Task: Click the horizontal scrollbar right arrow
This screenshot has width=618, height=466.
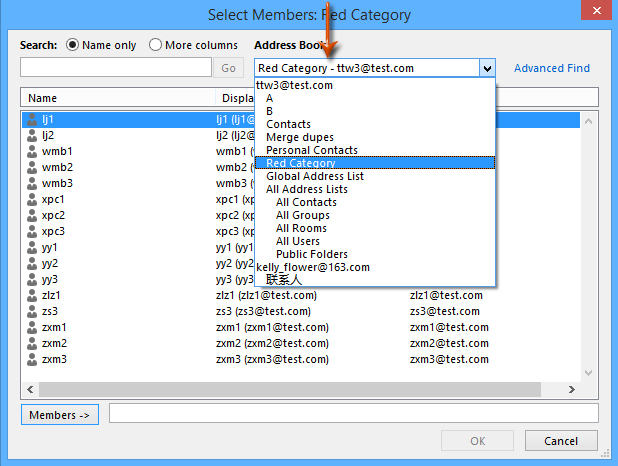Action: pos(571,390)
